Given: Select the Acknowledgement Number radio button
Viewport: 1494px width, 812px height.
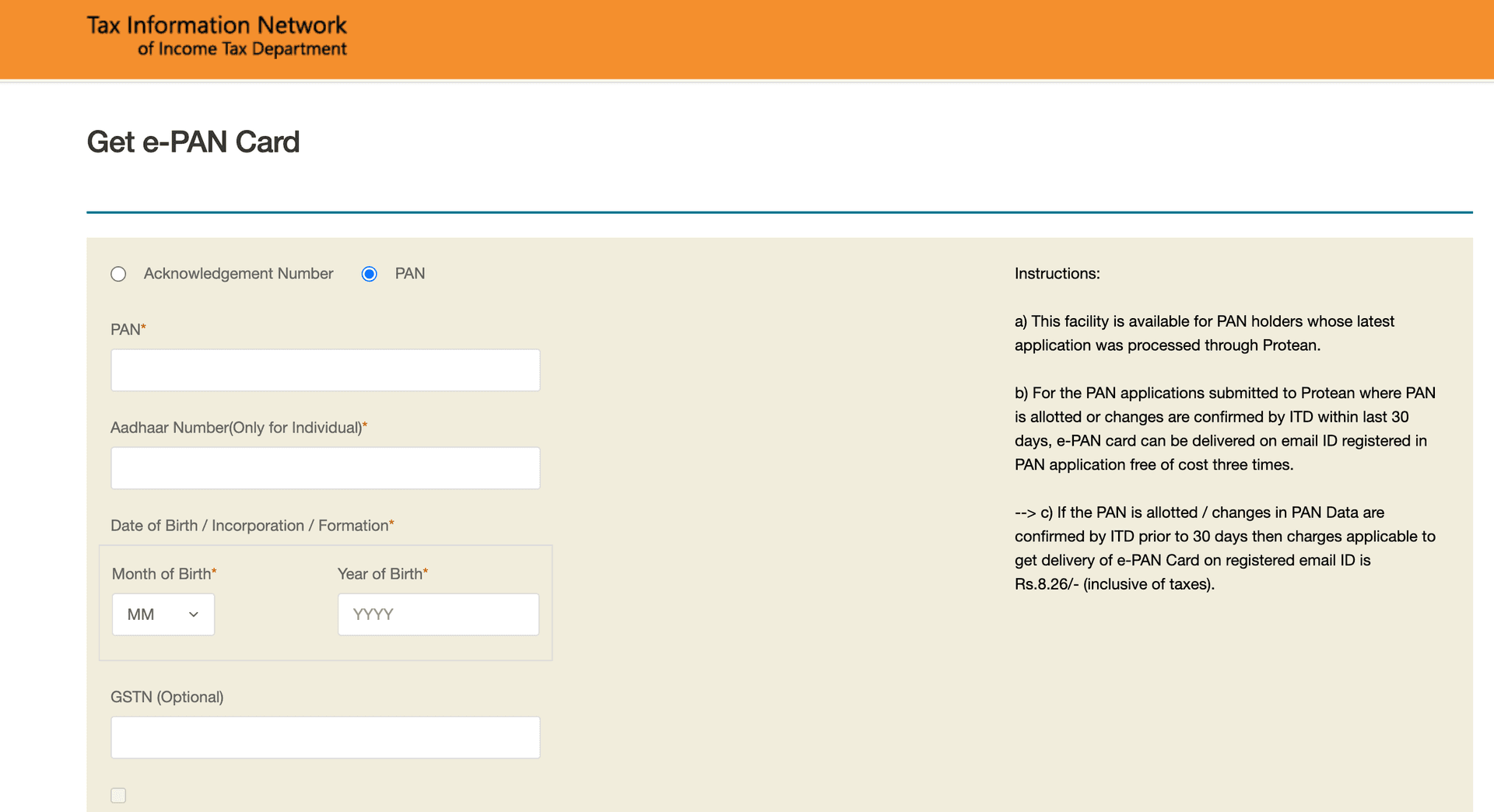Looking at the screenshot, I should (118, 274).
